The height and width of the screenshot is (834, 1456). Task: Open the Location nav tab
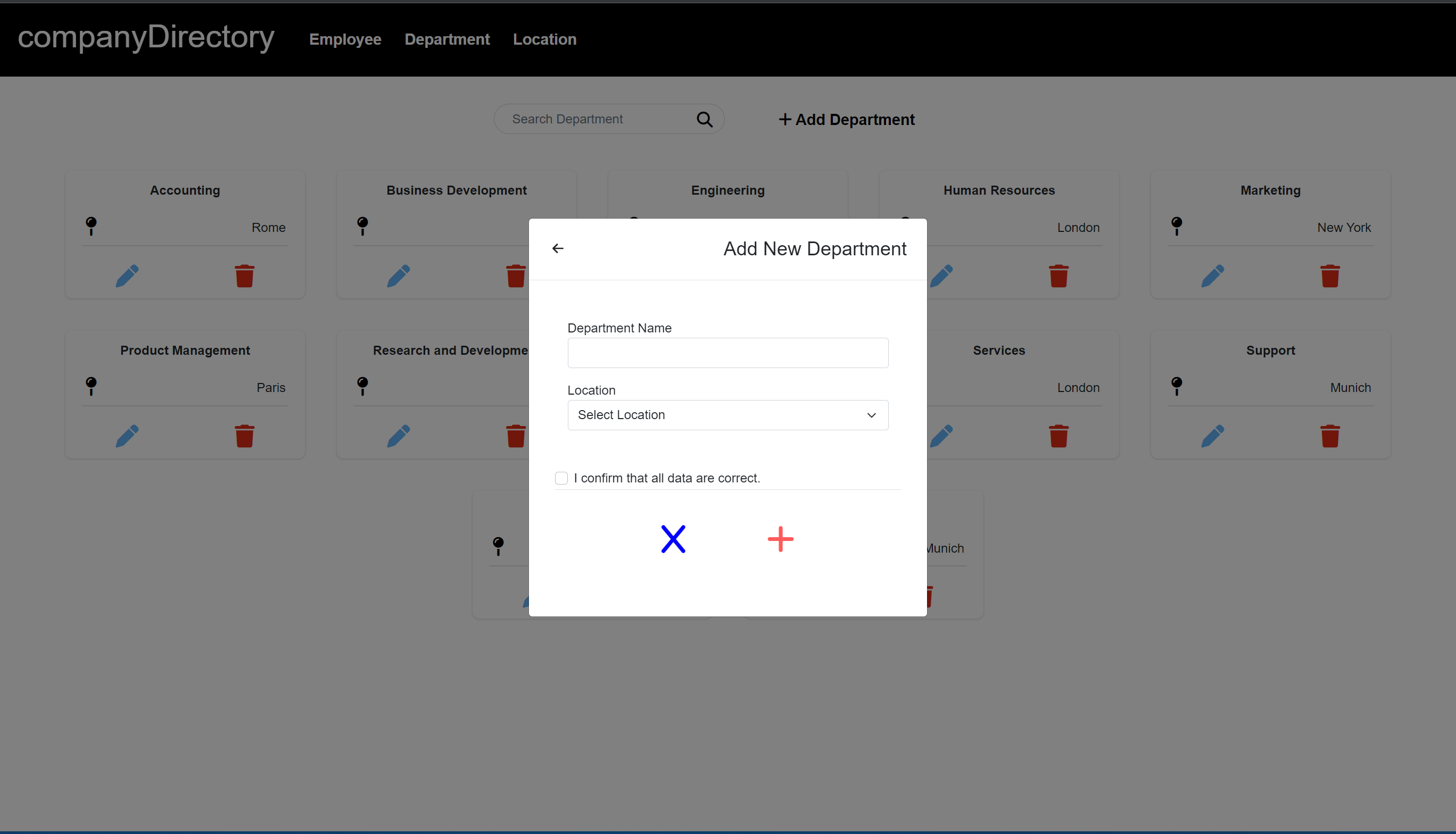pos(544,39)
